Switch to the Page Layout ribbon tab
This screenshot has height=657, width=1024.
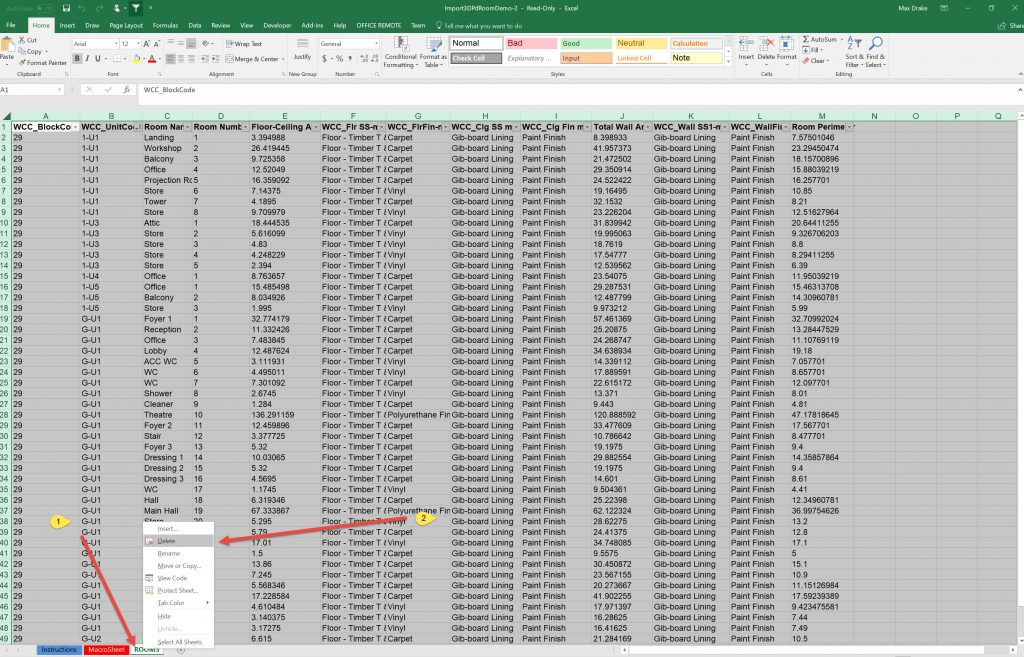(x=126, y=25)
